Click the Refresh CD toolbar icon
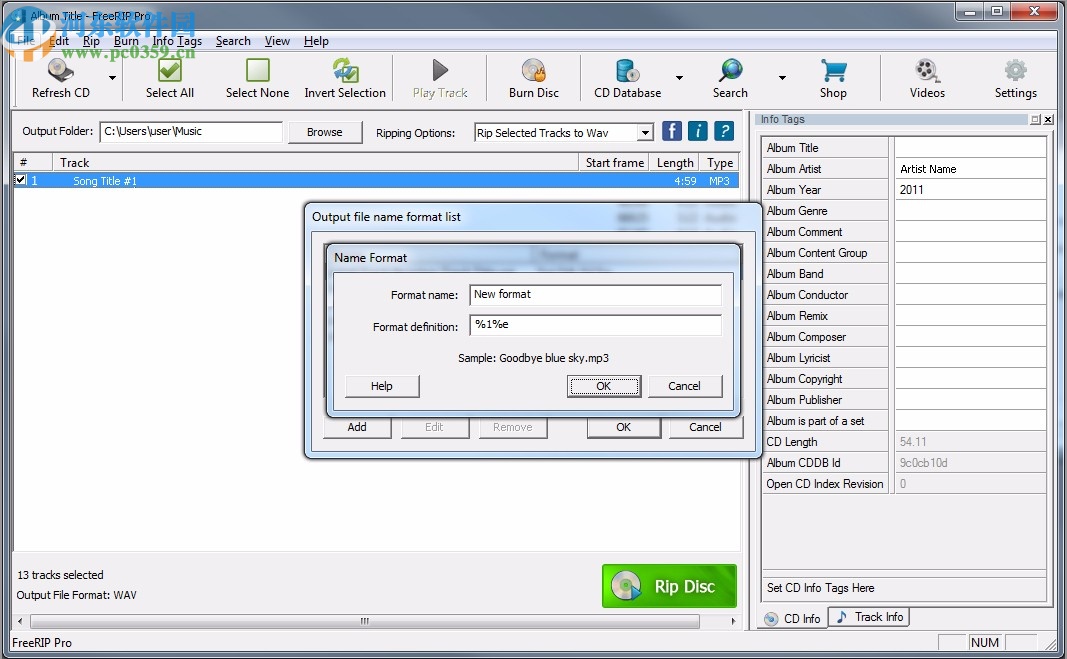 [60, 77]
